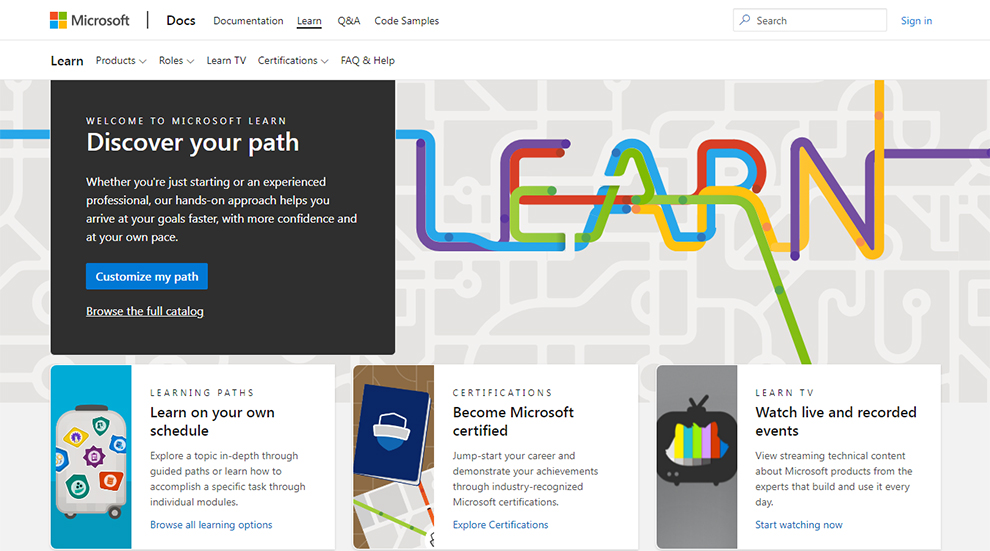Follow the Browse the full catalog link
This screenshot has height=551, width=990.
145,311
